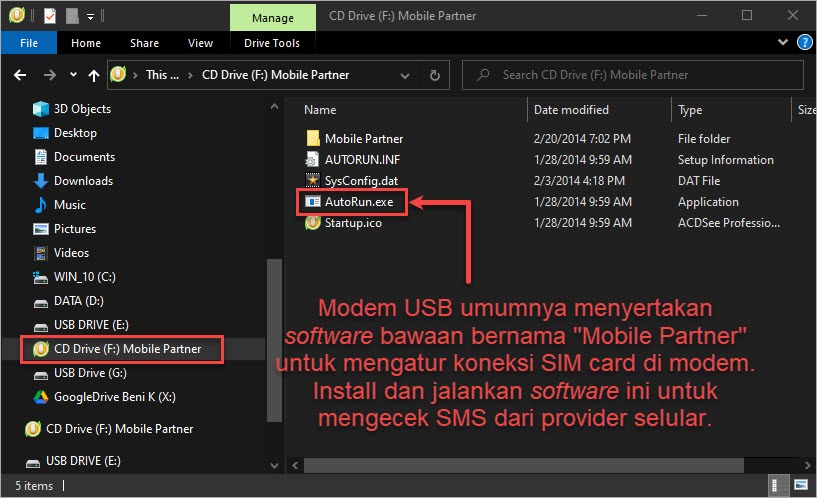Click the horizontal scroll right arrow
The width and height of the screenshot is (817, 498).
807,465
